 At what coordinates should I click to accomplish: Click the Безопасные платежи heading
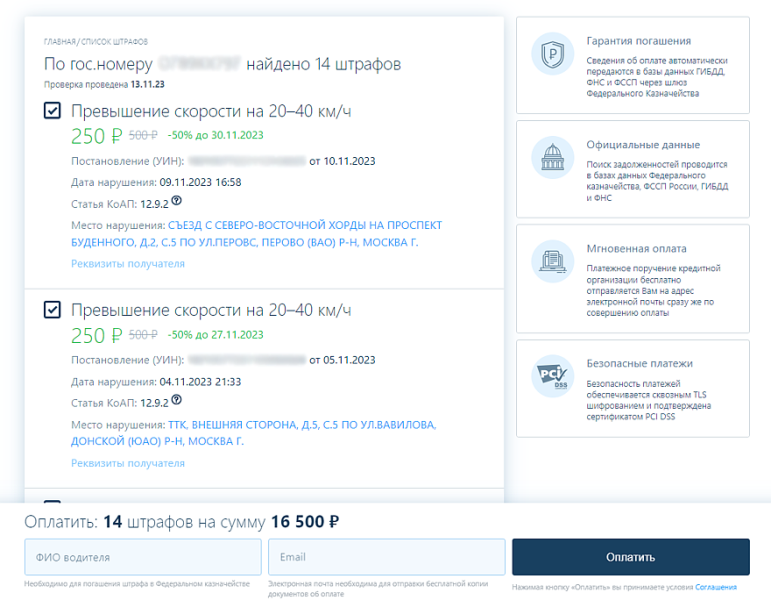pyautogui.click(x=639, y=363)
